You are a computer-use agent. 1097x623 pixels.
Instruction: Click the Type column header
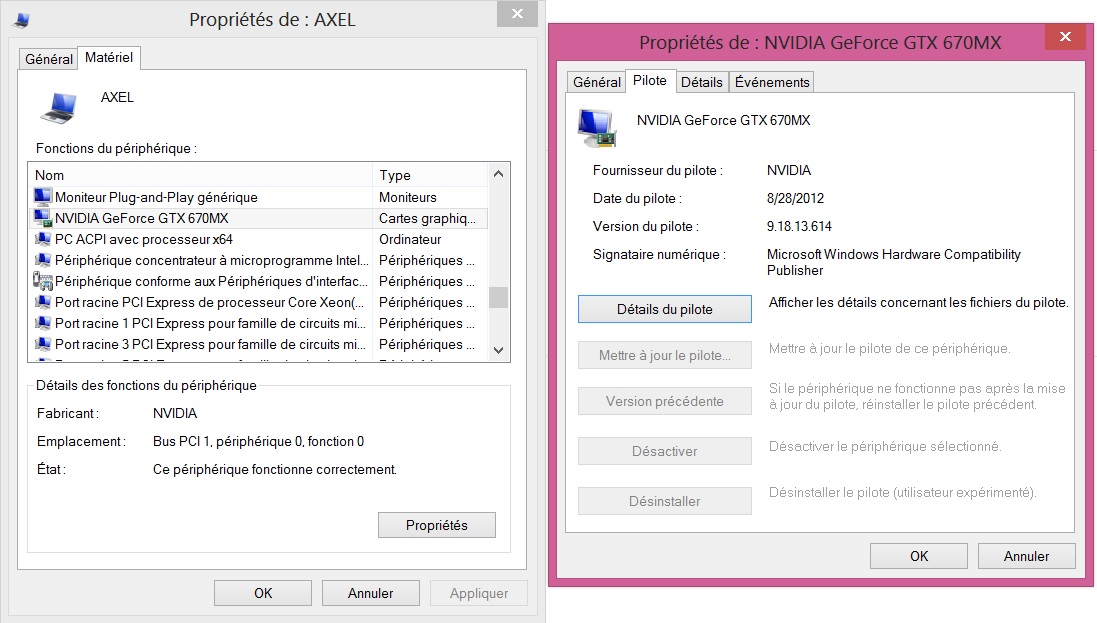[x=430, y=175]
